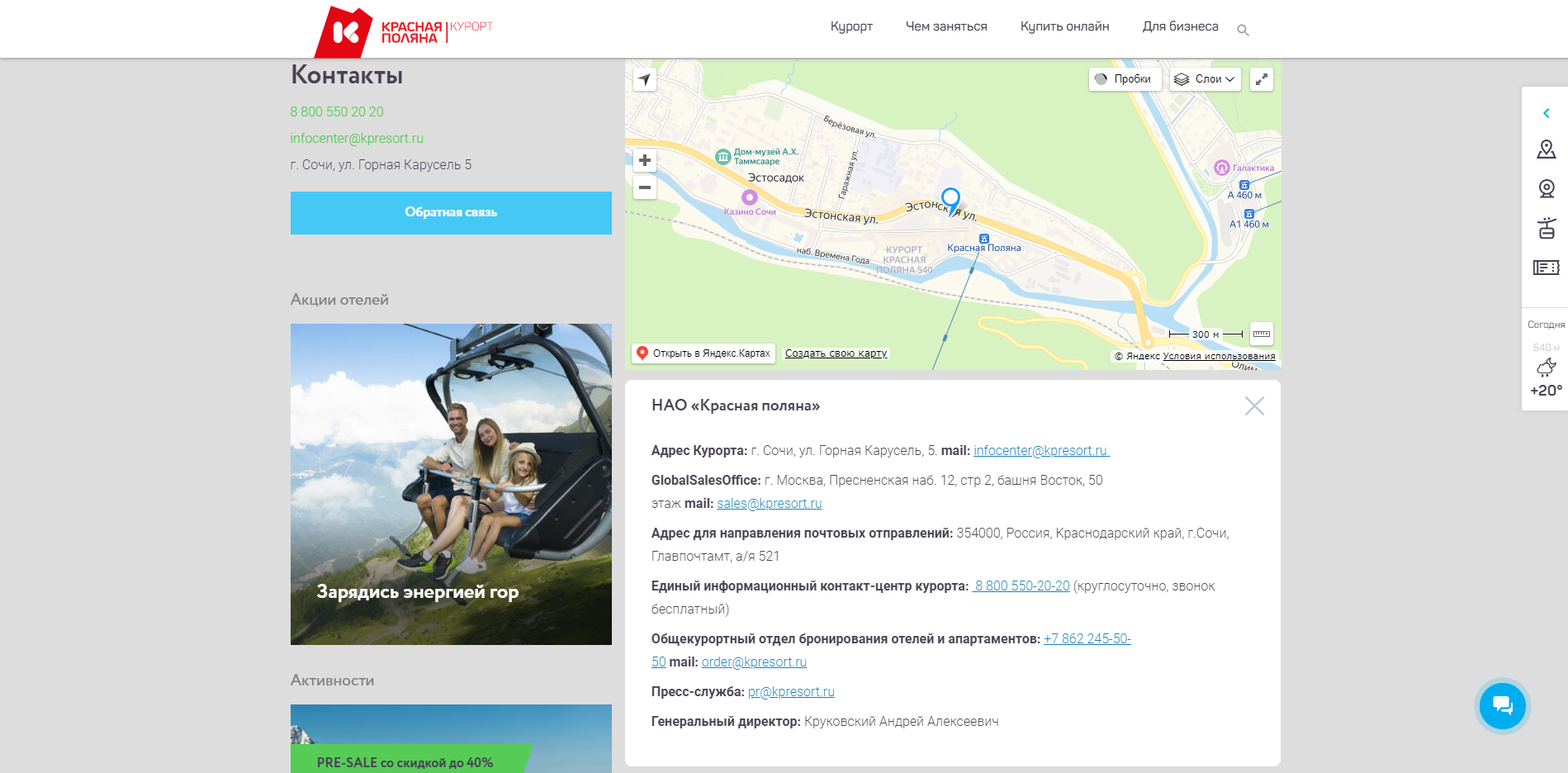
Task: Click the map geolocation arrow button
Action: (x=645, y=79)
